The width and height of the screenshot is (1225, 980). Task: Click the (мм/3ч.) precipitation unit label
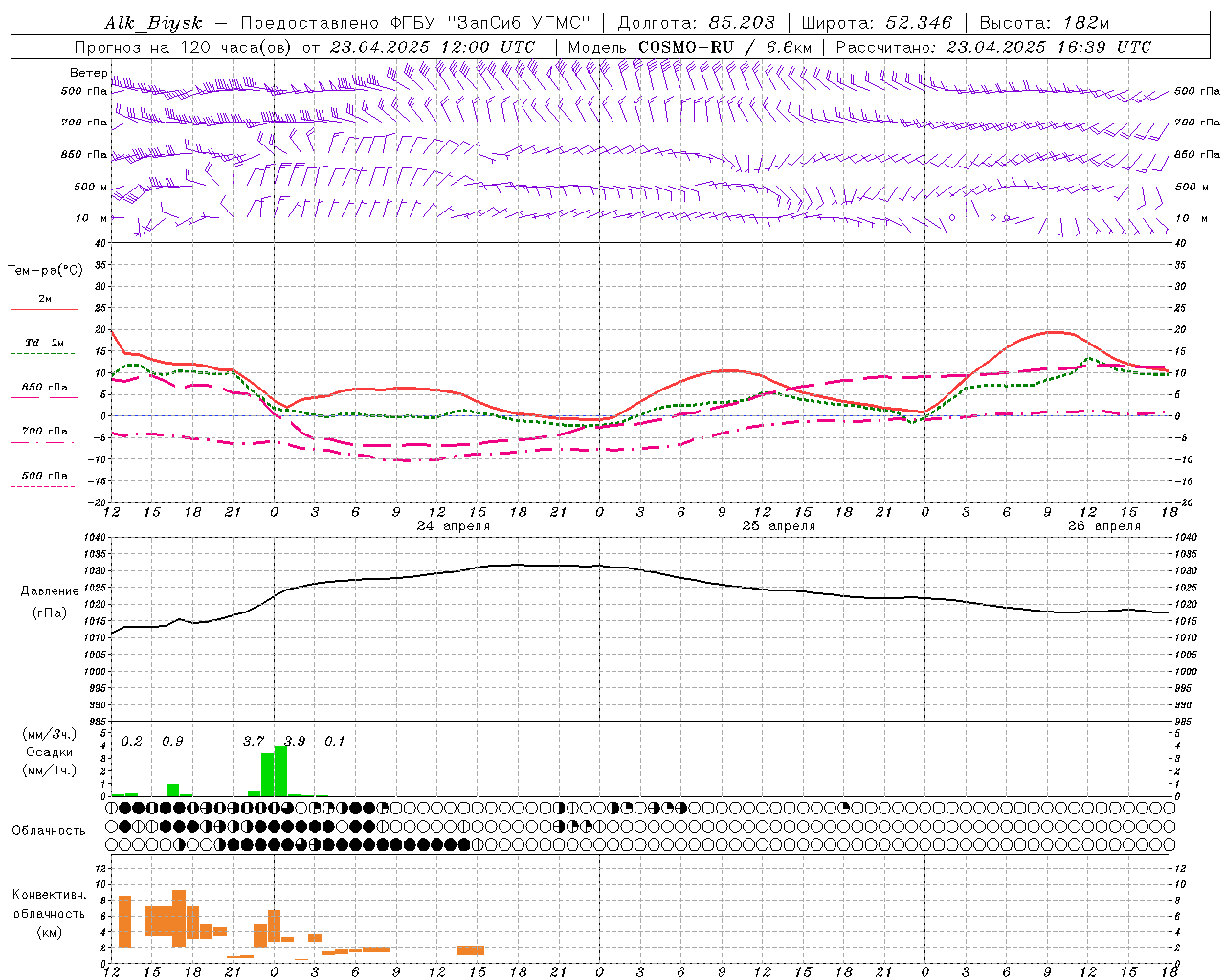[x=50, y=735]
